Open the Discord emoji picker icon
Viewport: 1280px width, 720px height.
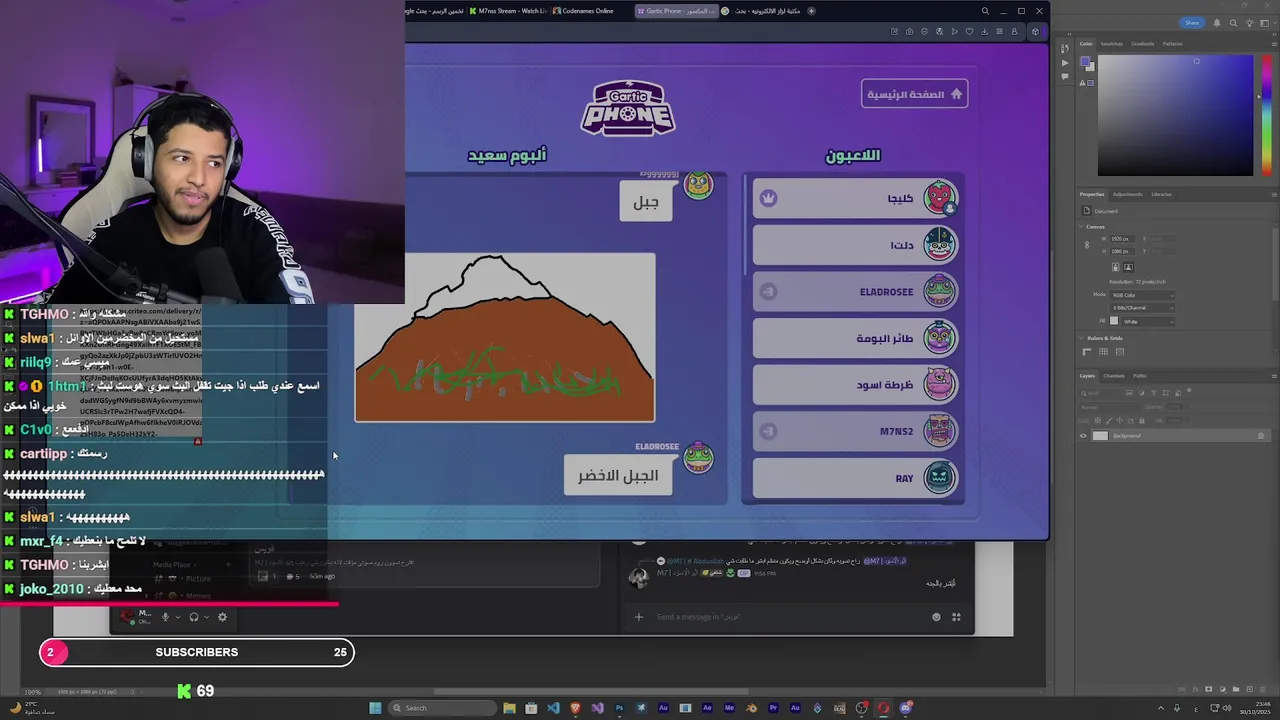[x=936, y=617]
